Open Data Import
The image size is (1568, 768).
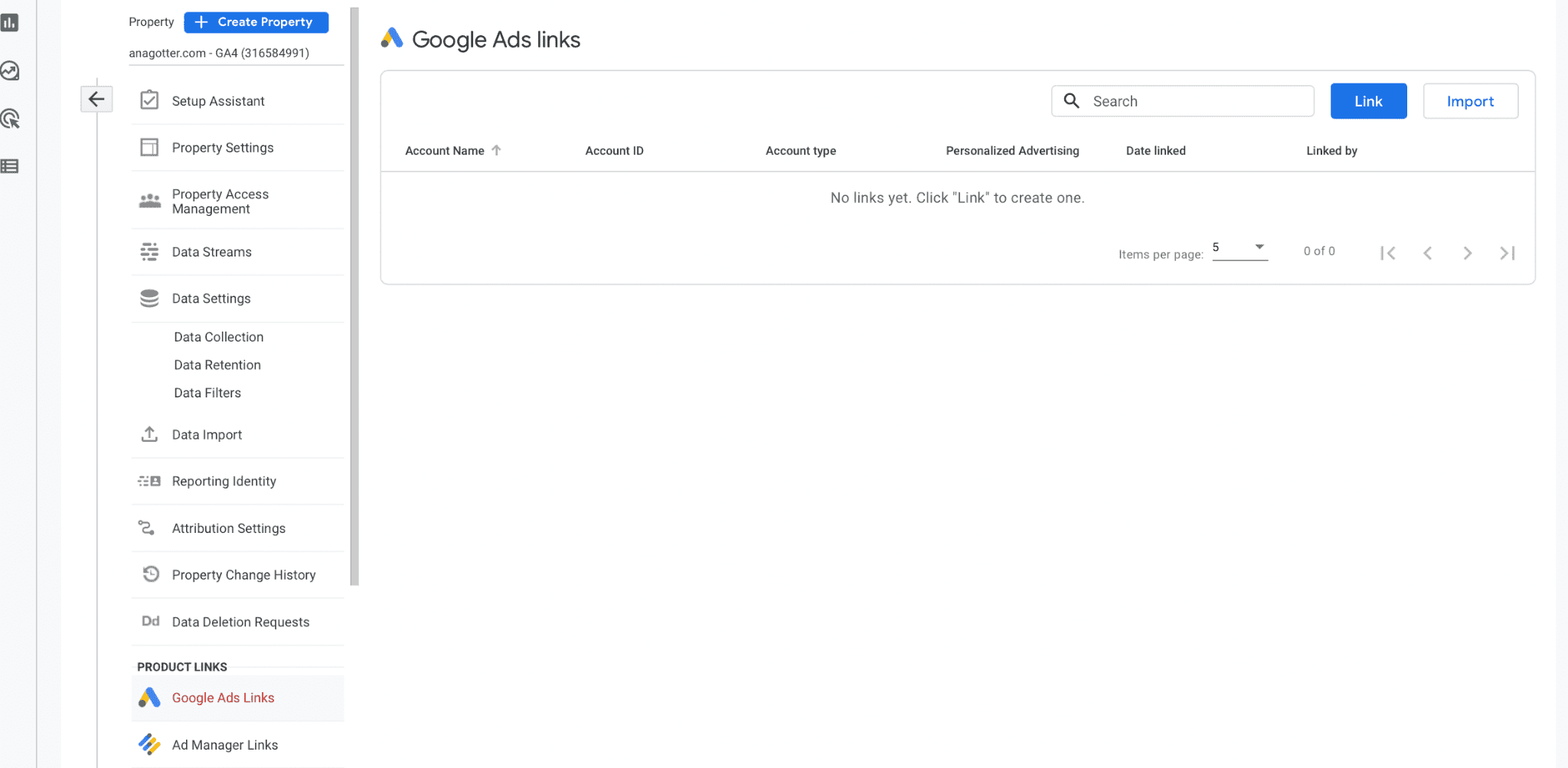[x=237, y=435]
